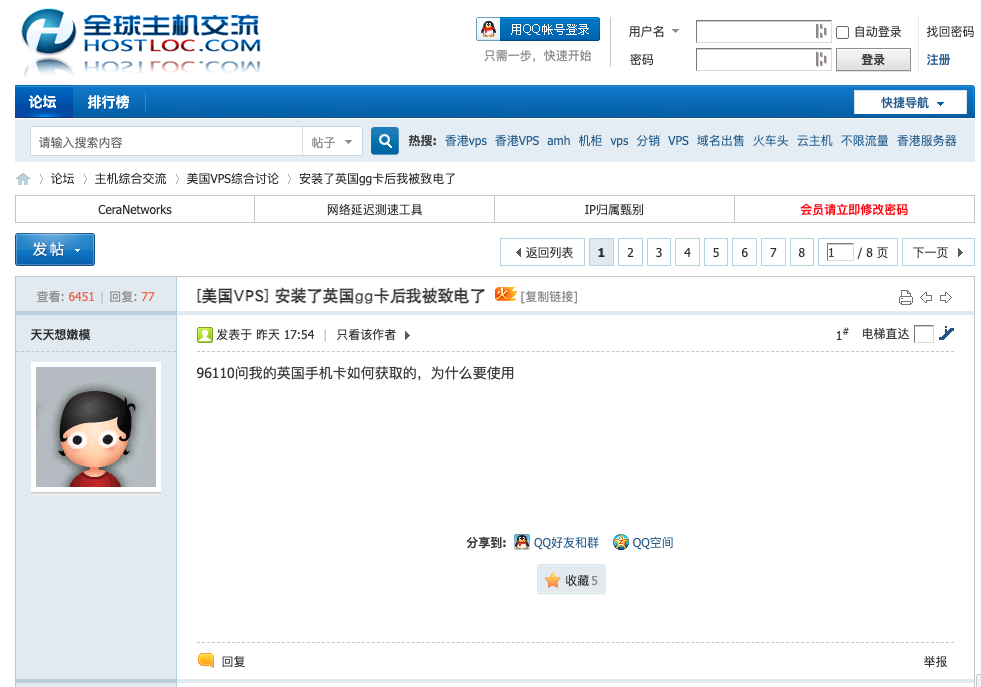Click the page number jump field

(x=840, y=252)
